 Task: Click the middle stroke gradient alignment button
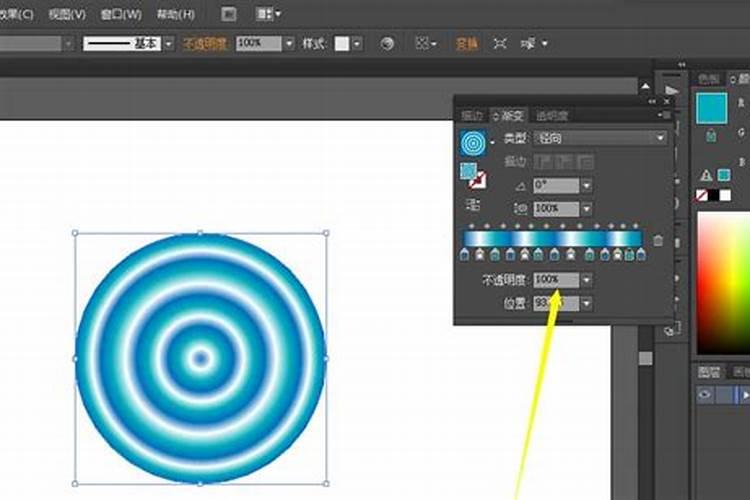(x=564, y=162)
